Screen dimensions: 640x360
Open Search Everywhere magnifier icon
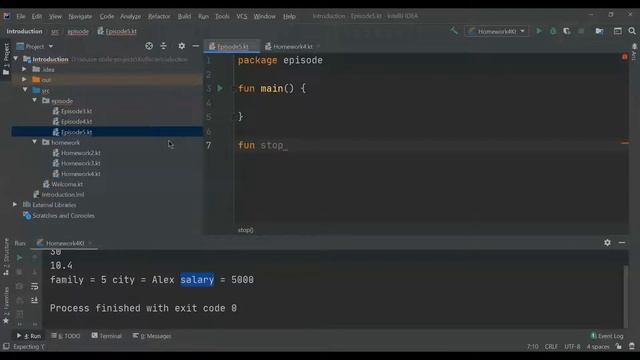coord(632,31)
